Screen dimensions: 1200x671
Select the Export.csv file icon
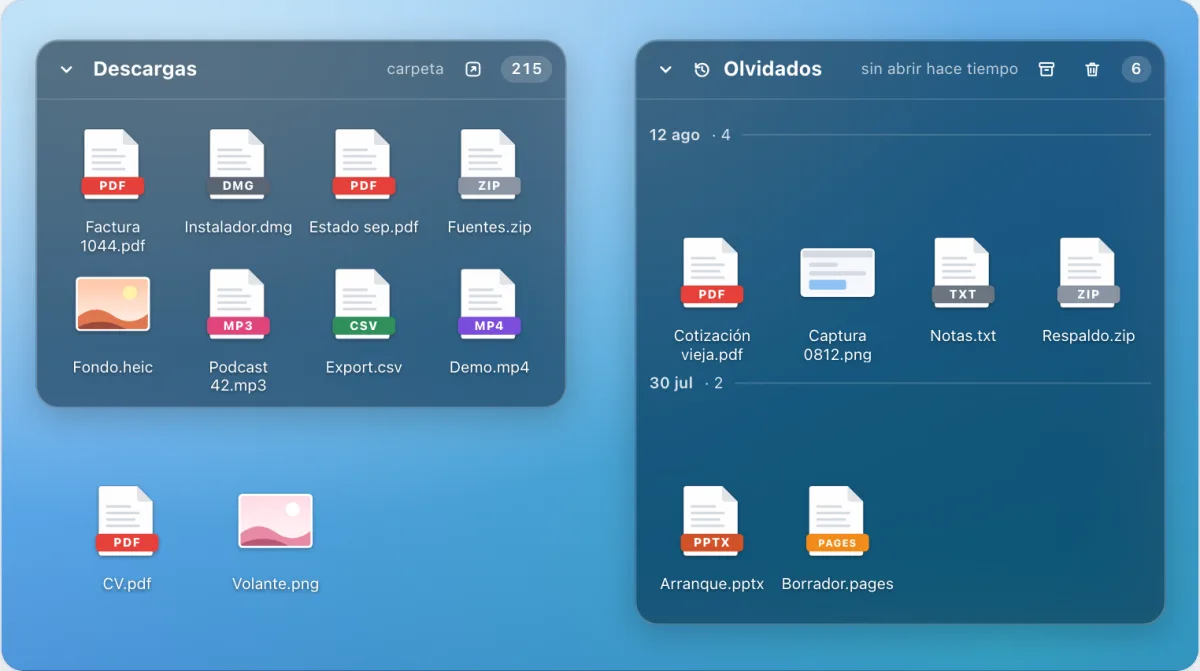(363, 305)
